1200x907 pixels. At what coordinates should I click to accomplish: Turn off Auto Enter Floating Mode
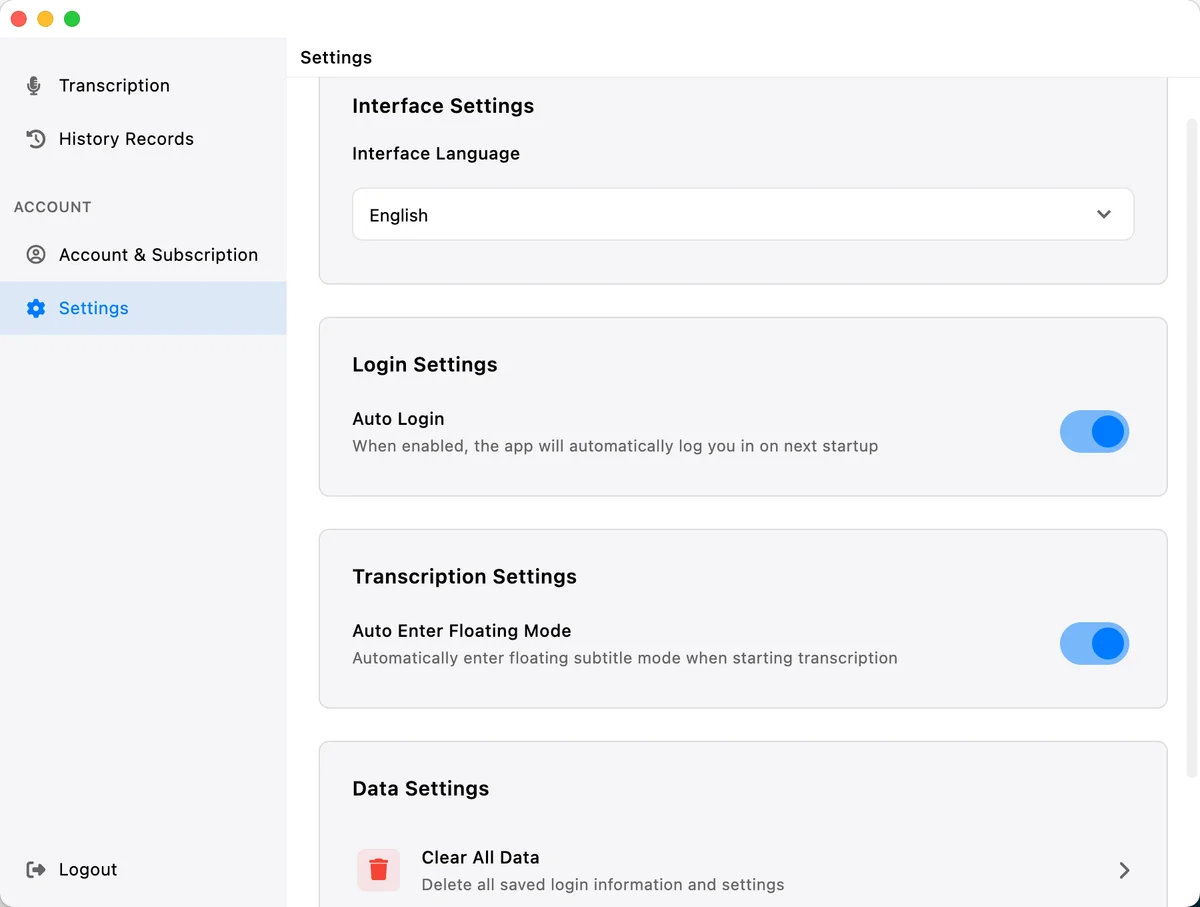(1095, 643)
